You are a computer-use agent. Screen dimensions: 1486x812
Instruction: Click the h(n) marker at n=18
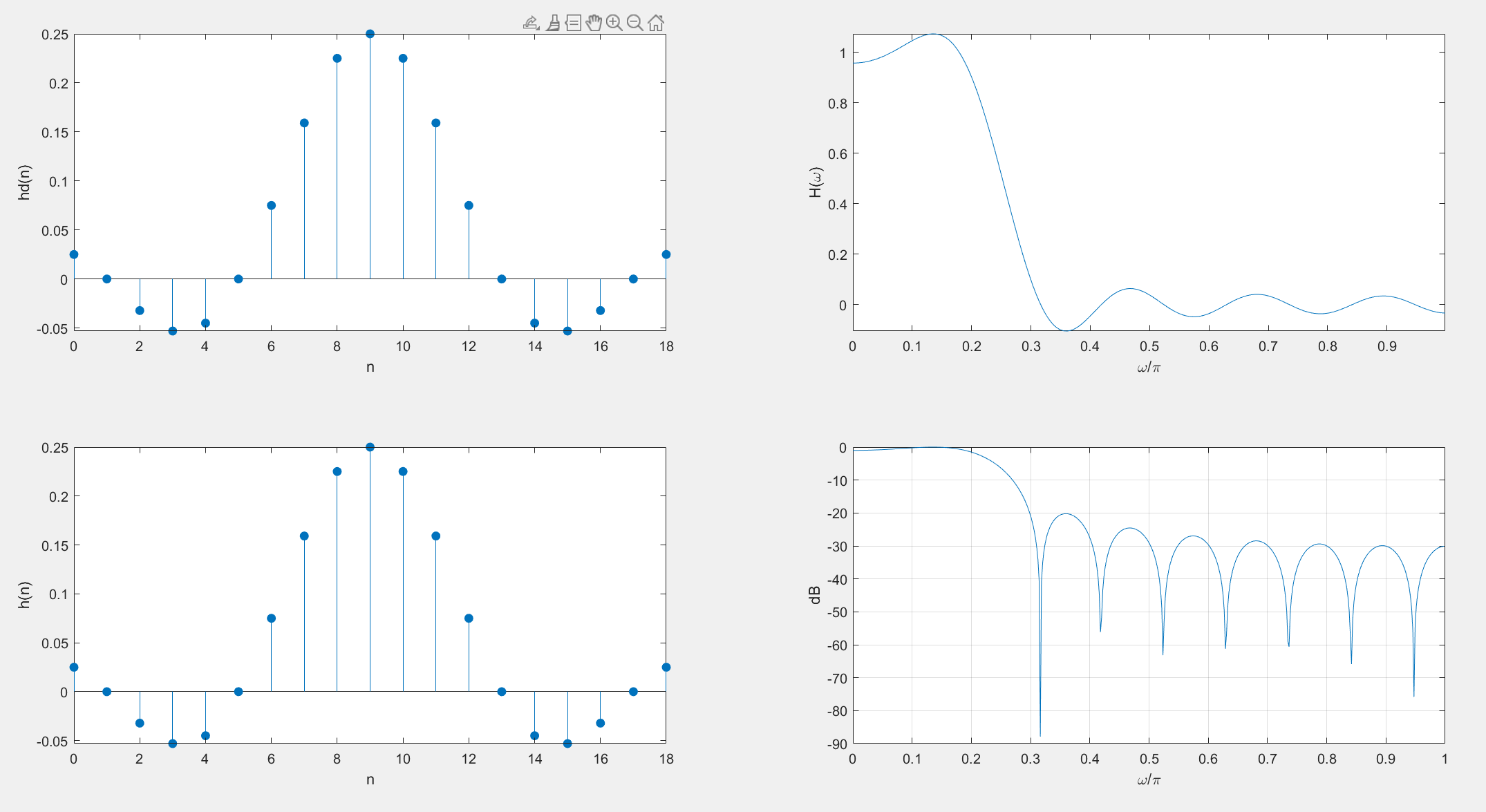(x=666, y=667)
